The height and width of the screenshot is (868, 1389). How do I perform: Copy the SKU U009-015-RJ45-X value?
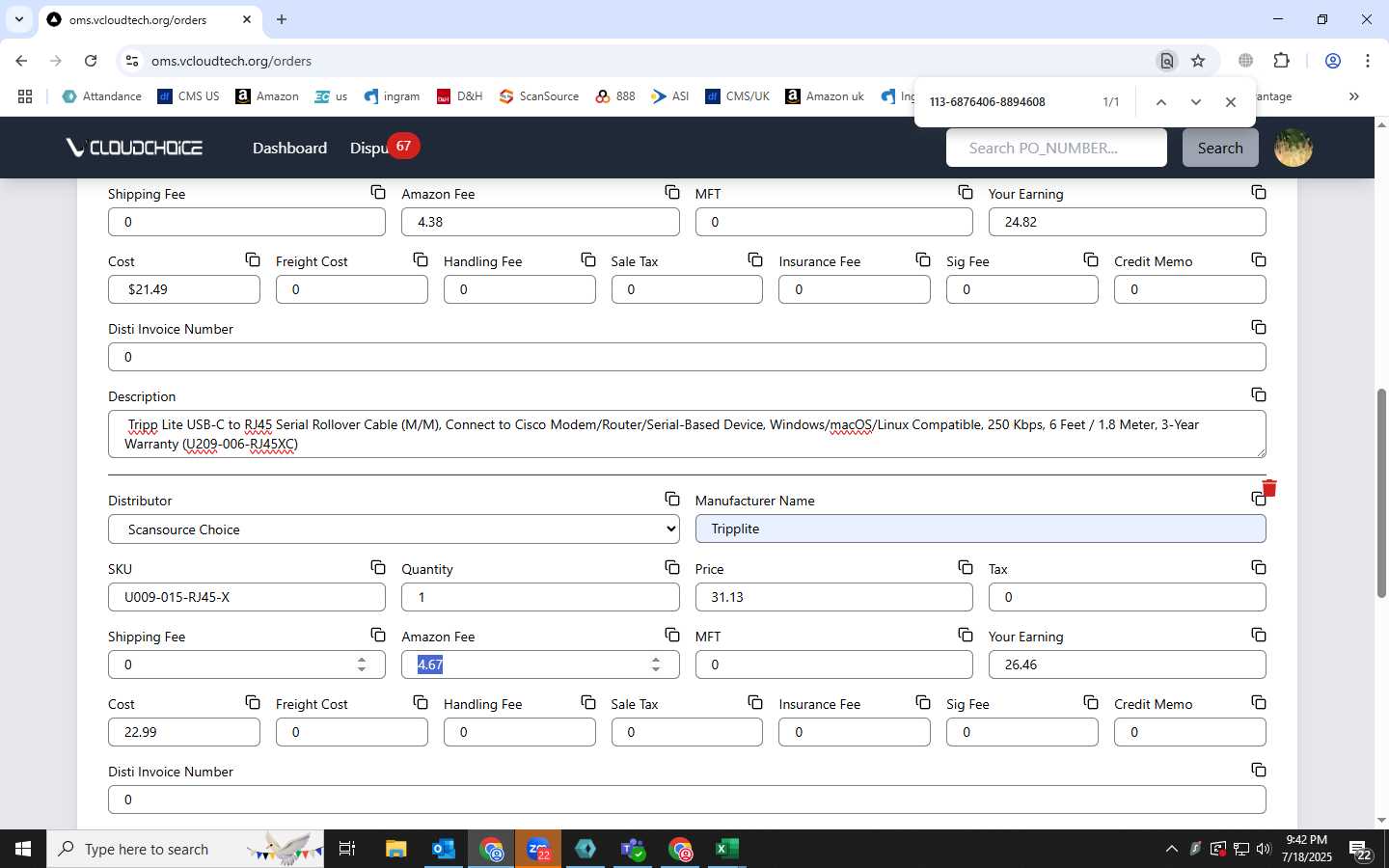tap(378, 568)
